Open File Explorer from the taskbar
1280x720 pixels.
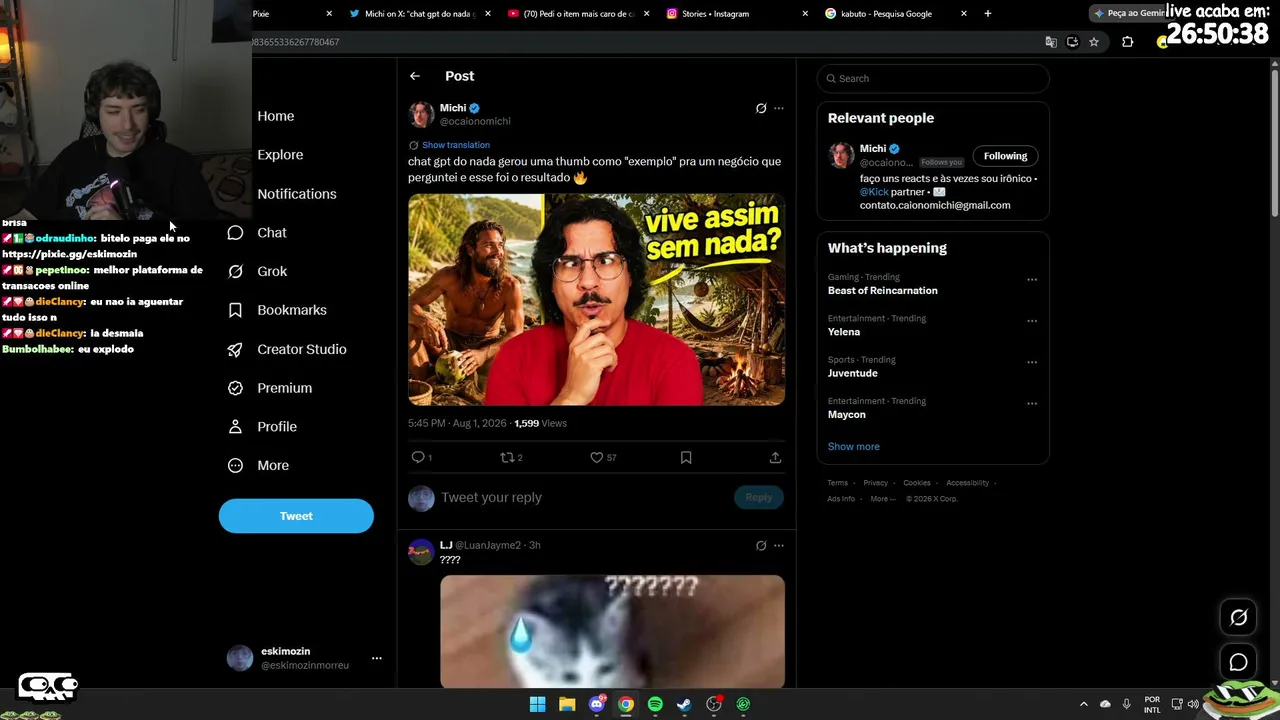567,704
